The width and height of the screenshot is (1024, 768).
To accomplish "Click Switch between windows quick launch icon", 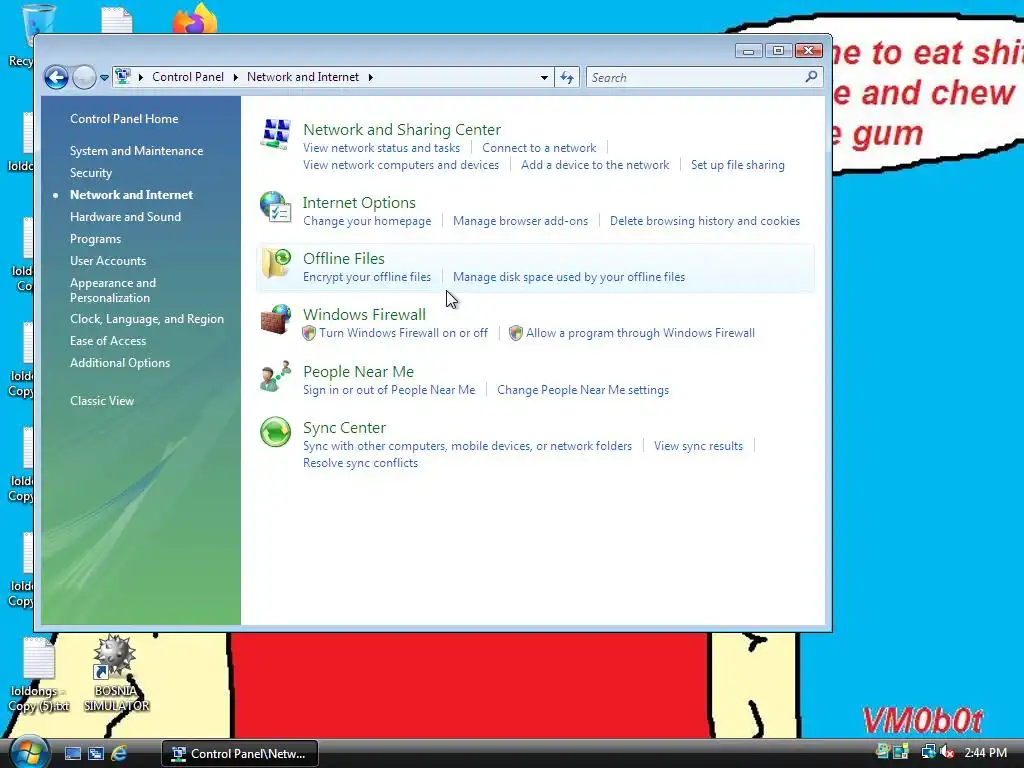I will pos(96,754).
